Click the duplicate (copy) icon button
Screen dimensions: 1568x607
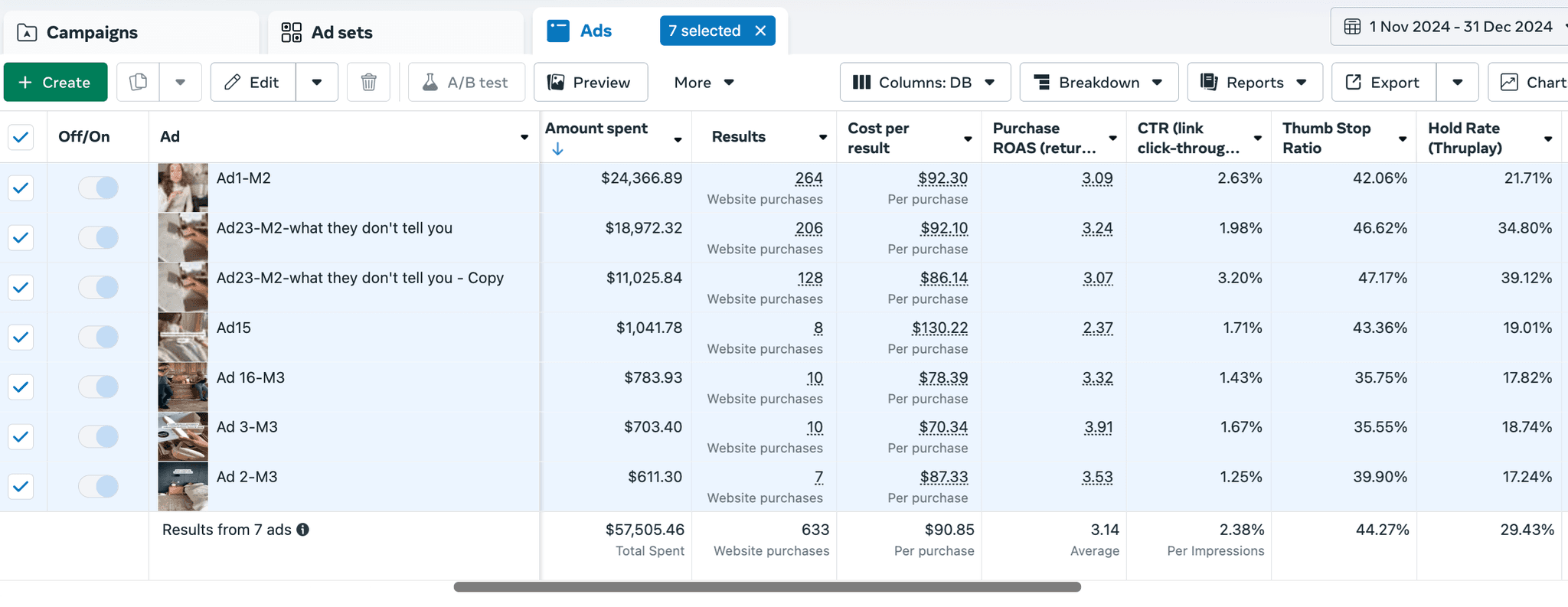point(139,82)
